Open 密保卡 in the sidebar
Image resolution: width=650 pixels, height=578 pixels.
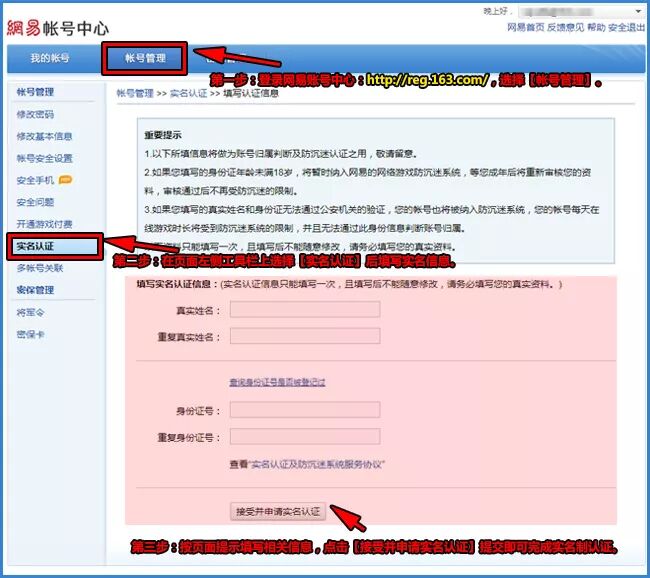tap(30, 335)
